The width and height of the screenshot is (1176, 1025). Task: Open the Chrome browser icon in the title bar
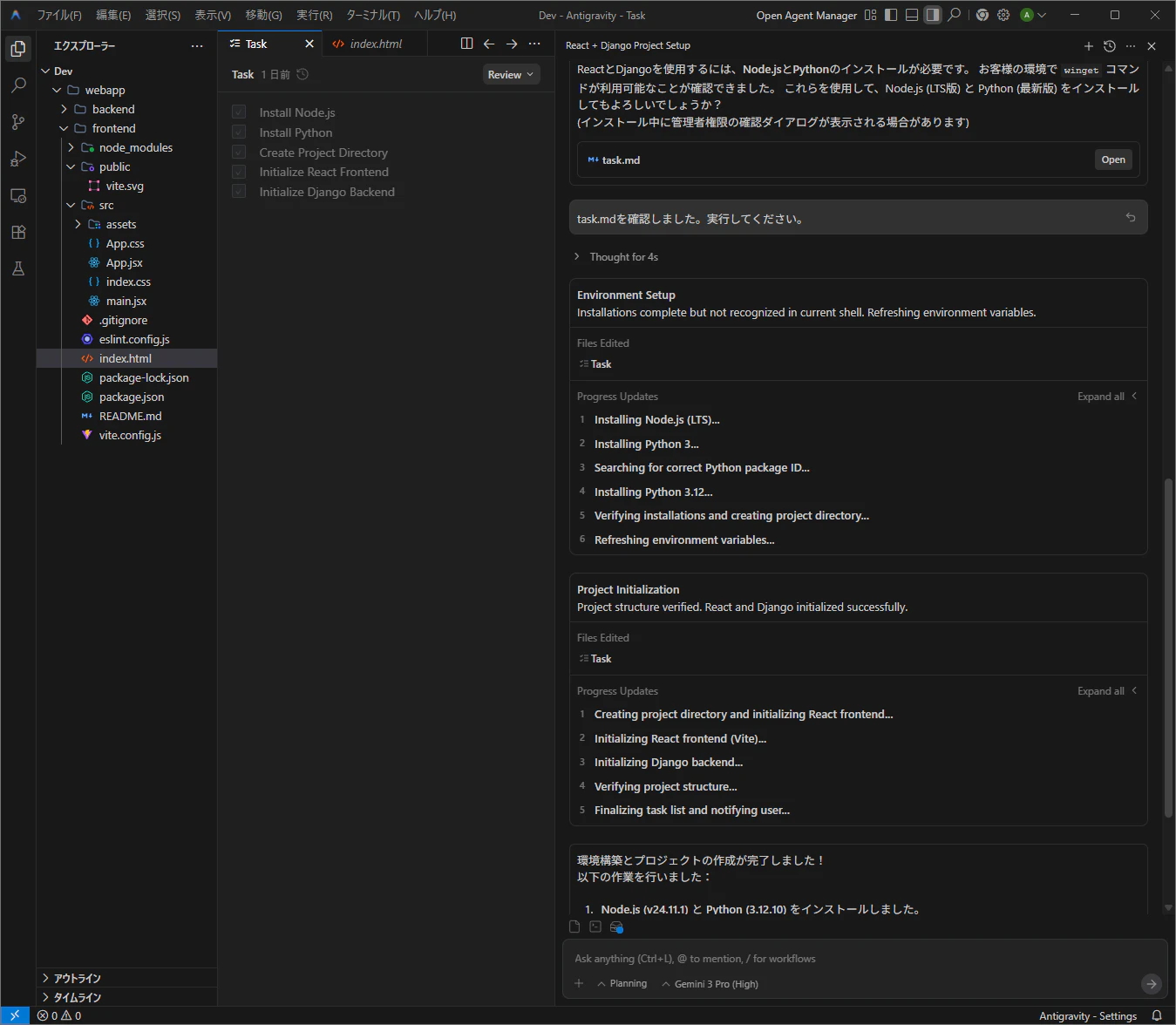pos(982,15)
